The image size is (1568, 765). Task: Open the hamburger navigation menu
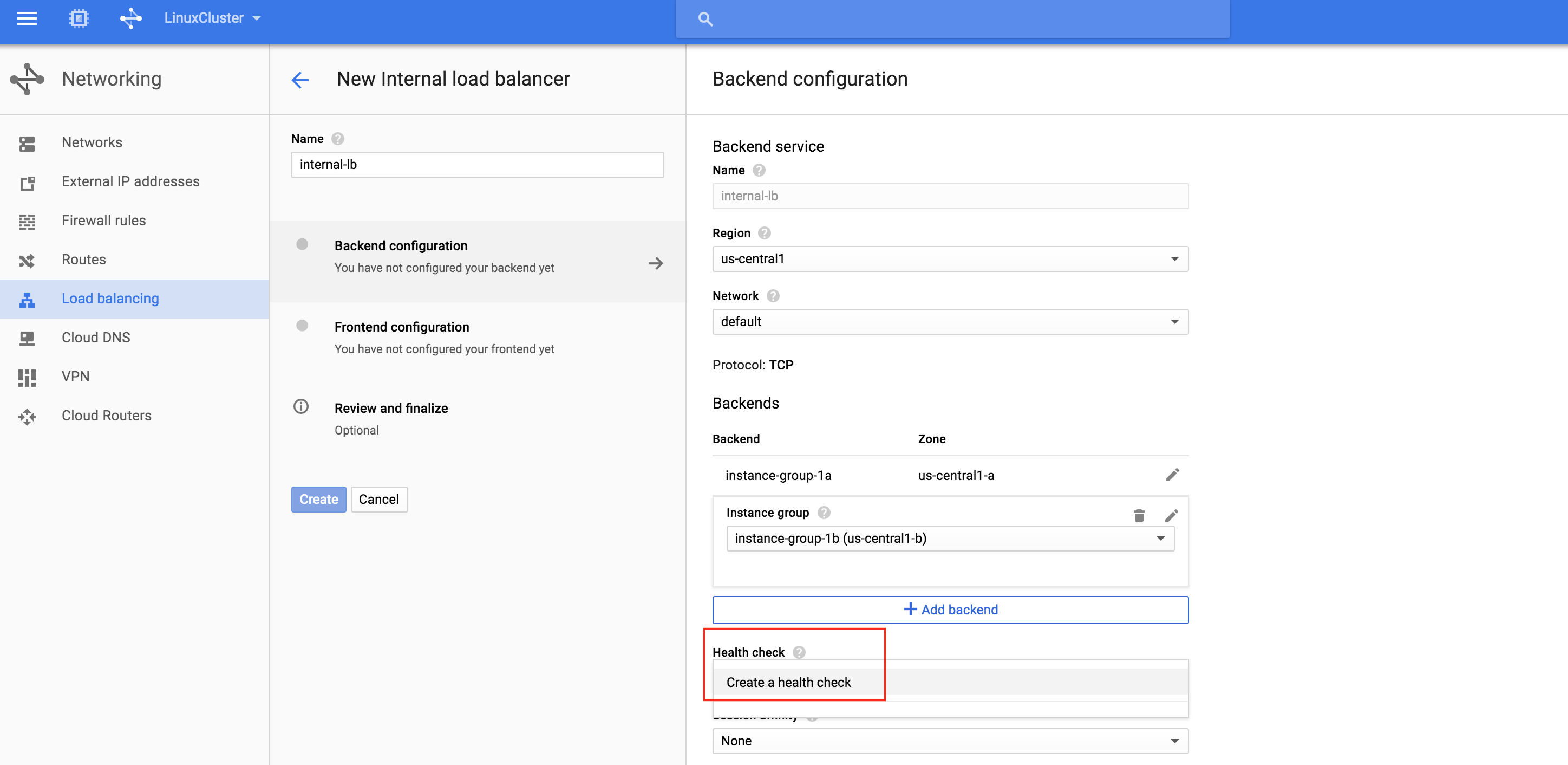tap(27, 18)
